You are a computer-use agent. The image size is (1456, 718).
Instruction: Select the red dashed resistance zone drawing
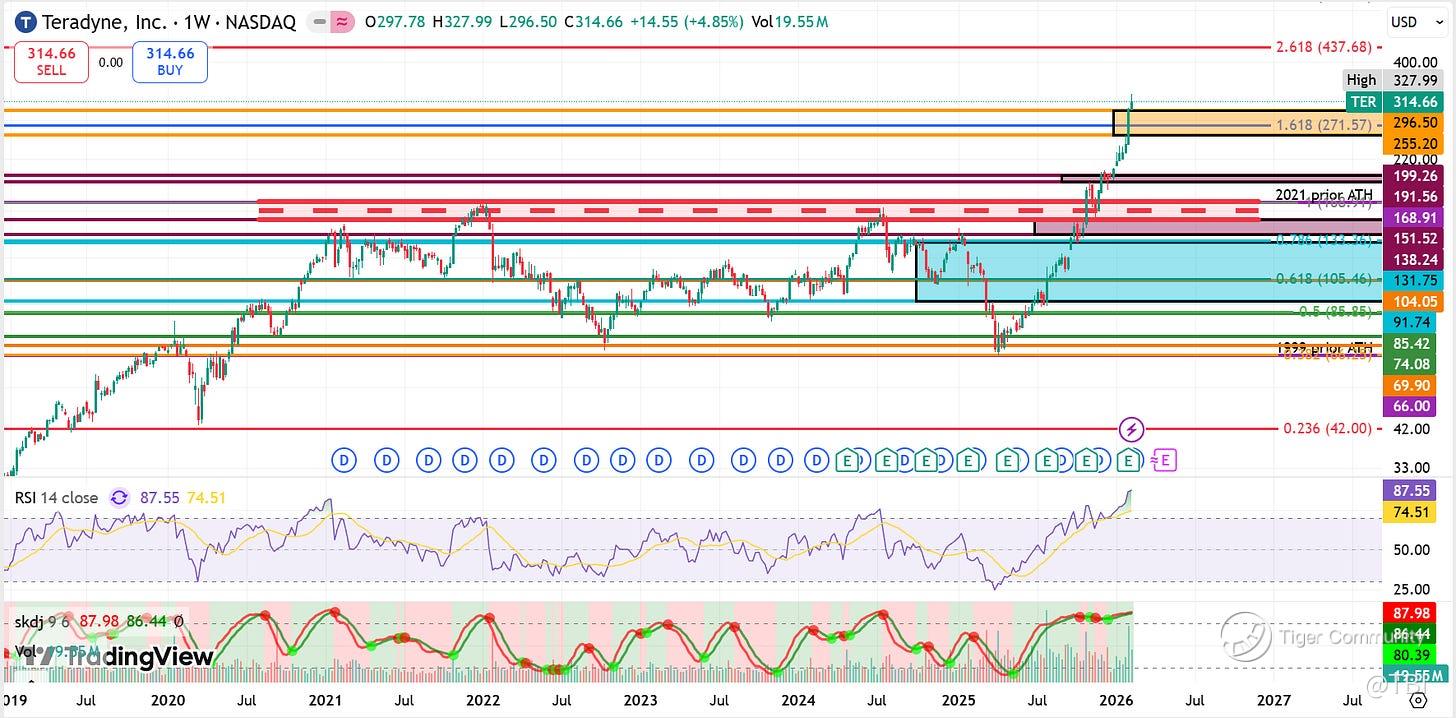758,210
